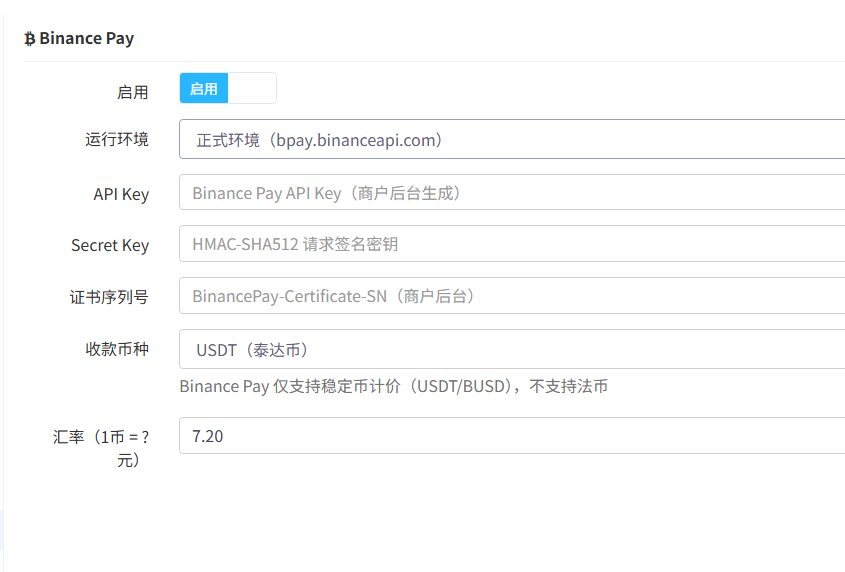Open the 收款币种 currency dropdown

point(512,349)
